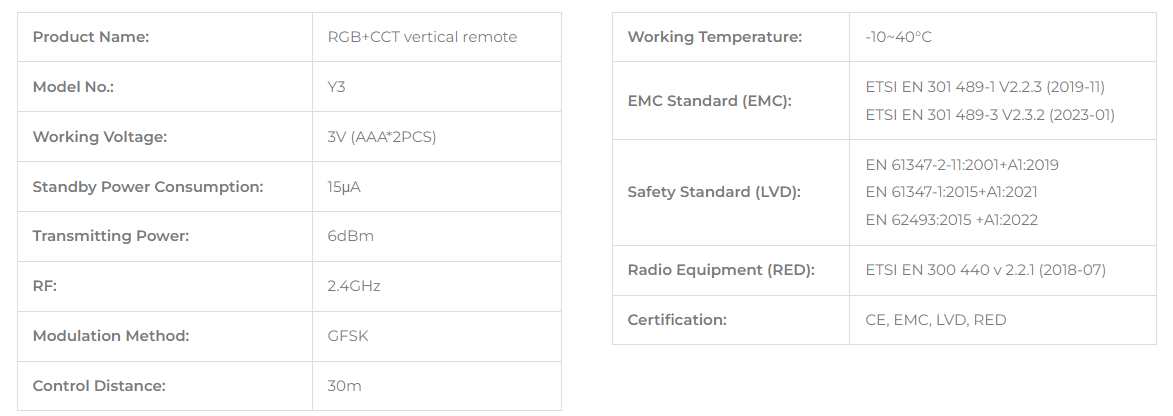Select the GFSK modulation value
The width and height of the screenshot is (1173, 416).
348,336
